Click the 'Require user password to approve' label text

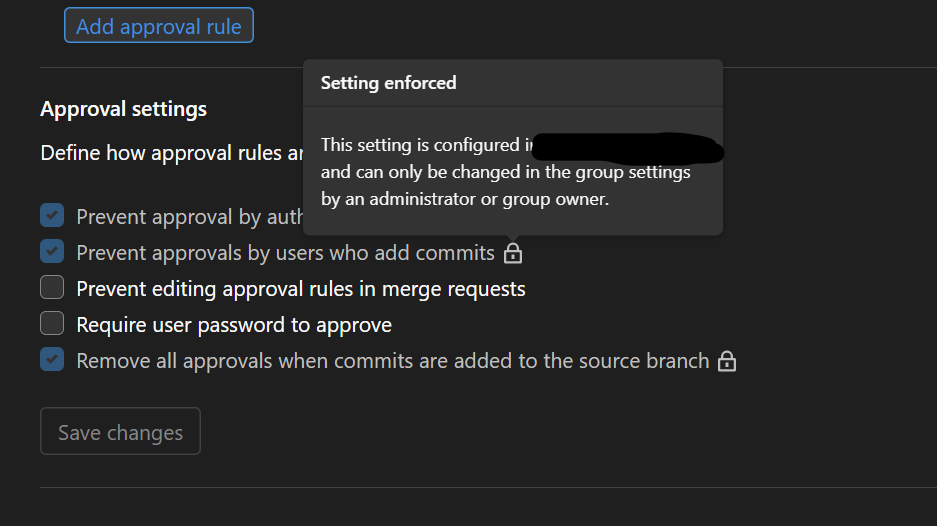pos(234,325)
